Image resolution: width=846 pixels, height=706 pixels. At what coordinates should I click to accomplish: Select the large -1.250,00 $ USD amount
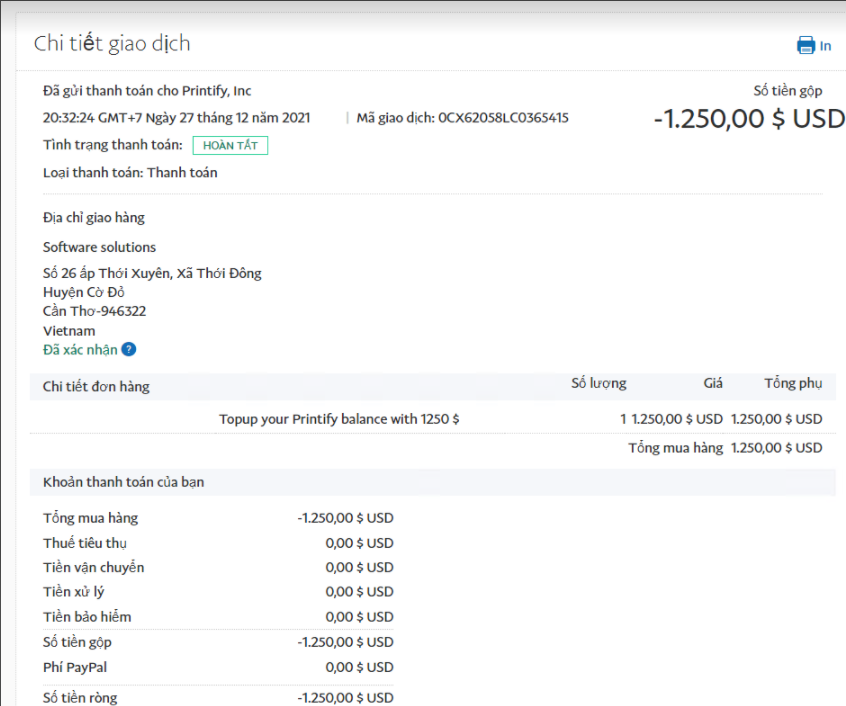click(x=749, y=119)
